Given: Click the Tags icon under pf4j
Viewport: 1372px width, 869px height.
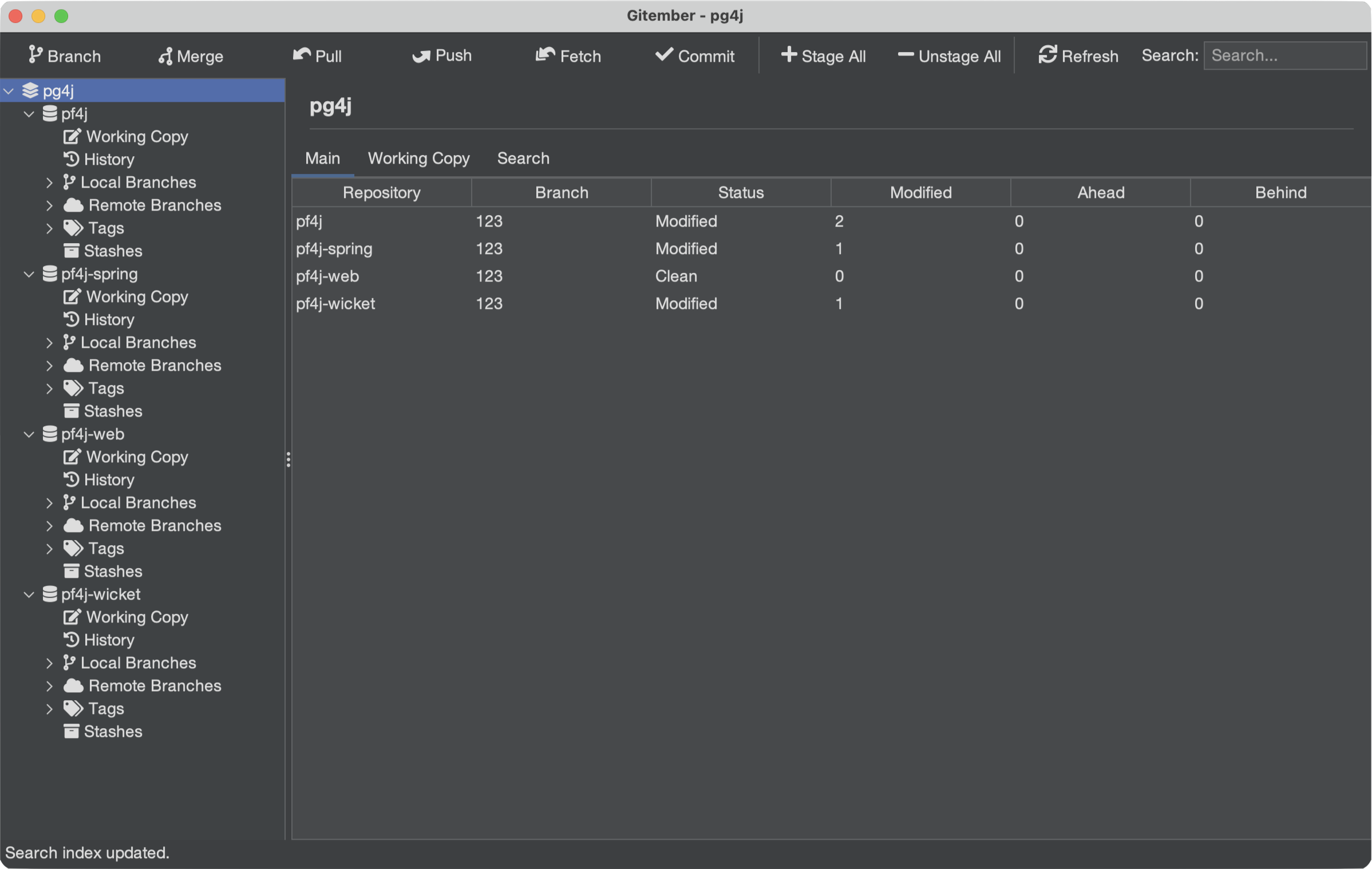Looking at the screenshot, I should [x=73, y=228].
